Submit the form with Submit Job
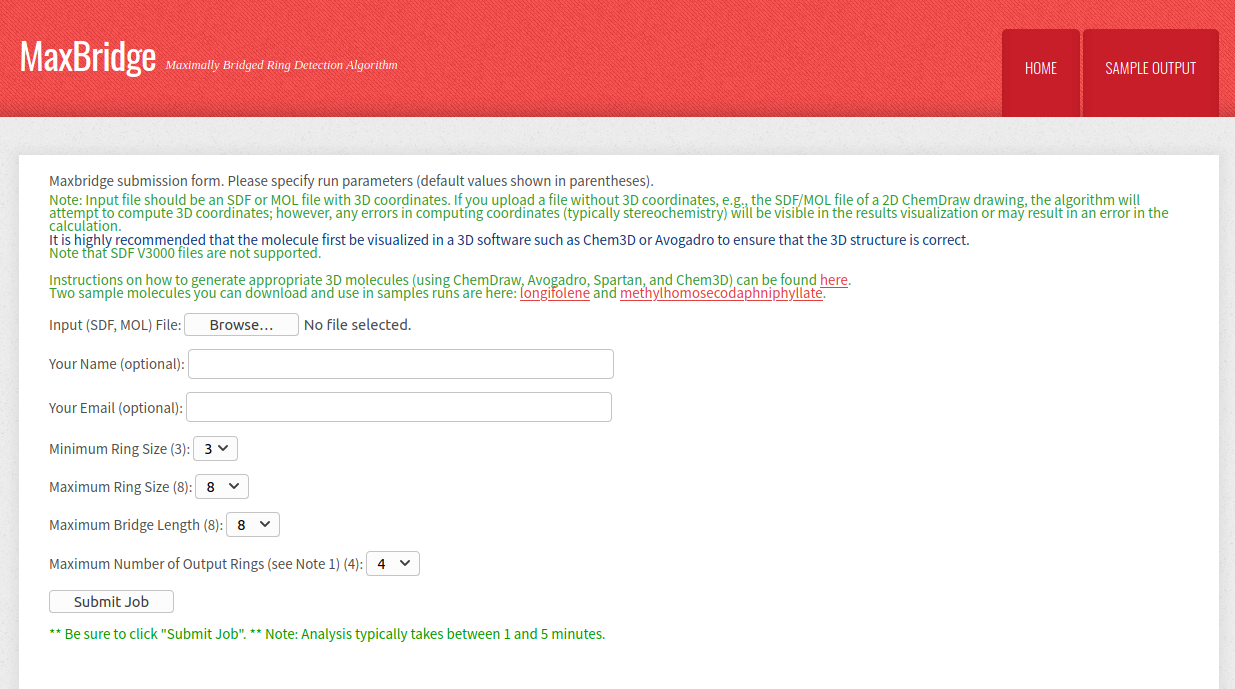 point(111,602)
